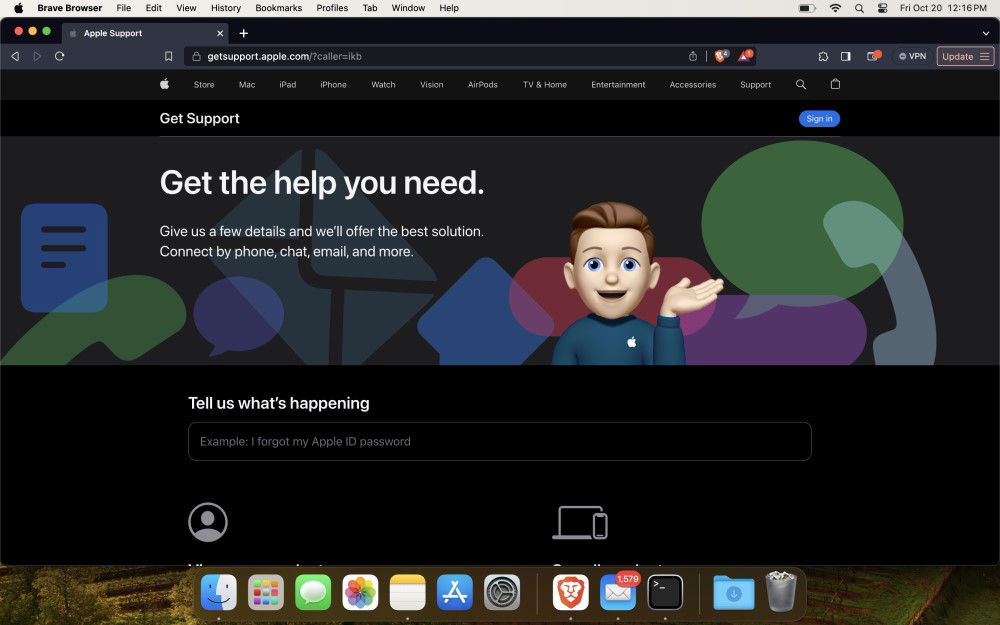Click the Sign in button
This screenshot has height=625, width=1000.
click(819, 118)
